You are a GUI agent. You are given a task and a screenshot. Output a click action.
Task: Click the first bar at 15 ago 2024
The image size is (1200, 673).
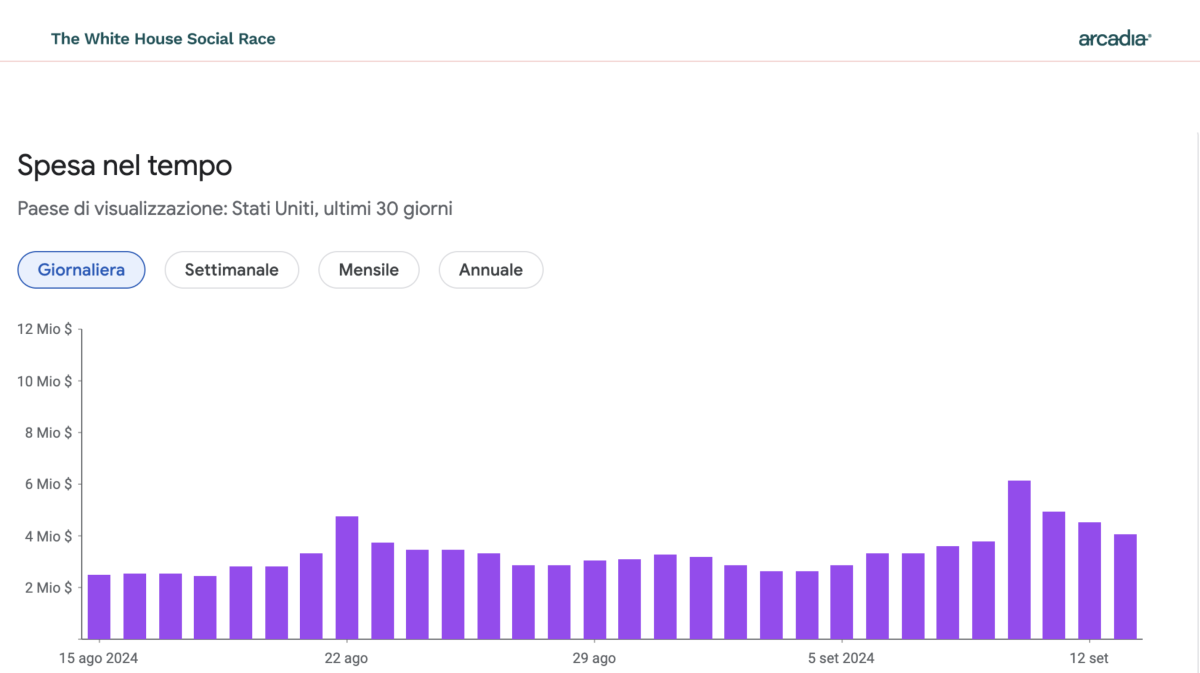tap(99, 606)
